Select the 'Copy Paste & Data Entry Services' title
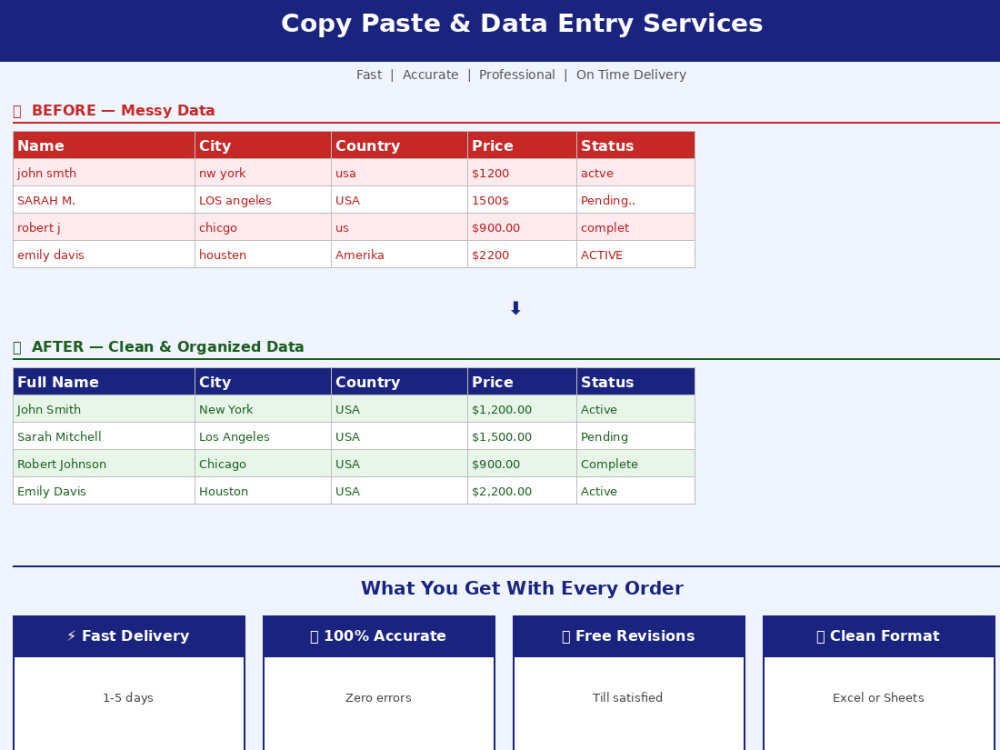The image size is (1000, 750). tap(522, 24)
